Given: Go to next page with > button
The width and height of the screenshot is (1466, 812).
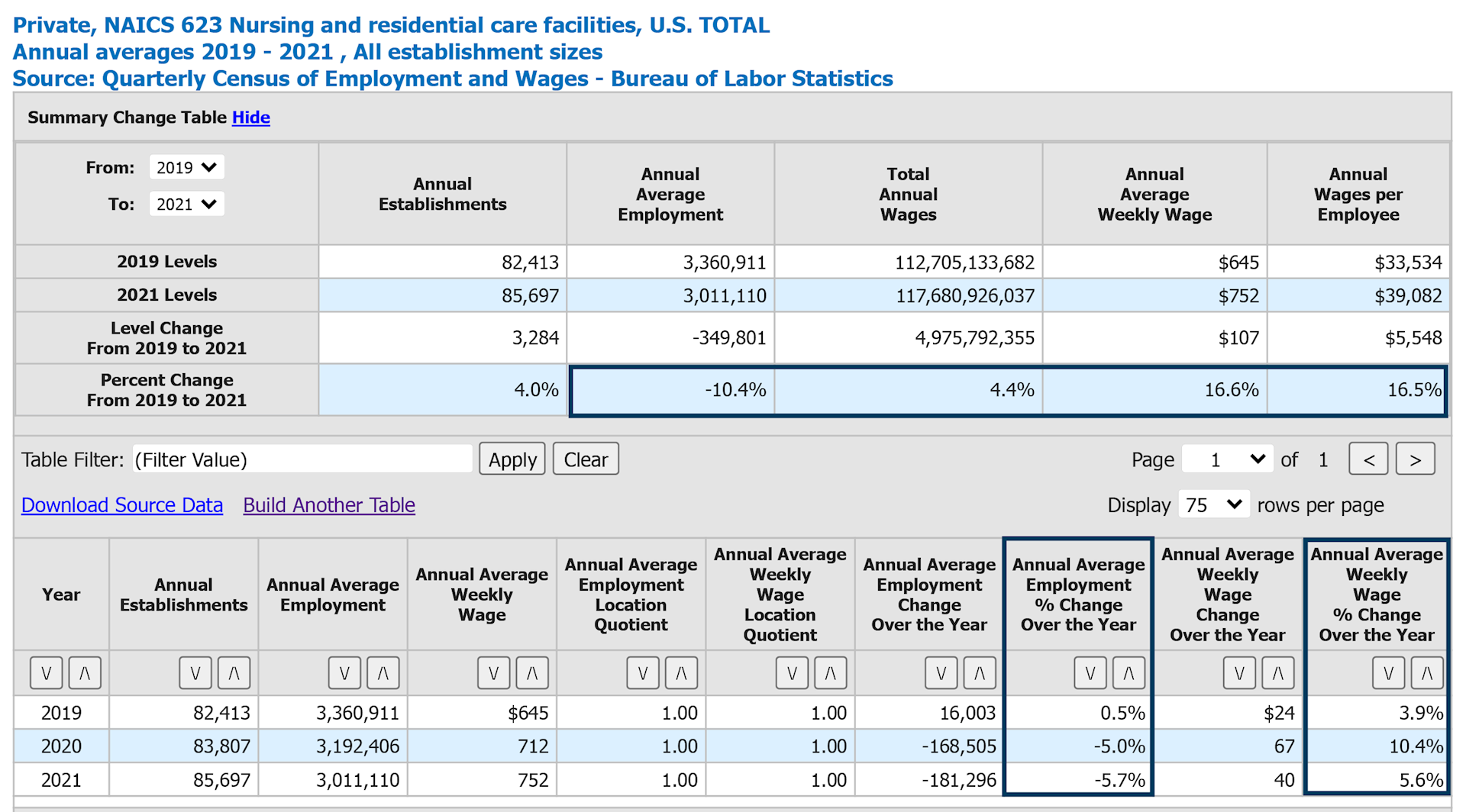Looking at the screenshot, I should pyautogui.click(x=1416, y=459).
